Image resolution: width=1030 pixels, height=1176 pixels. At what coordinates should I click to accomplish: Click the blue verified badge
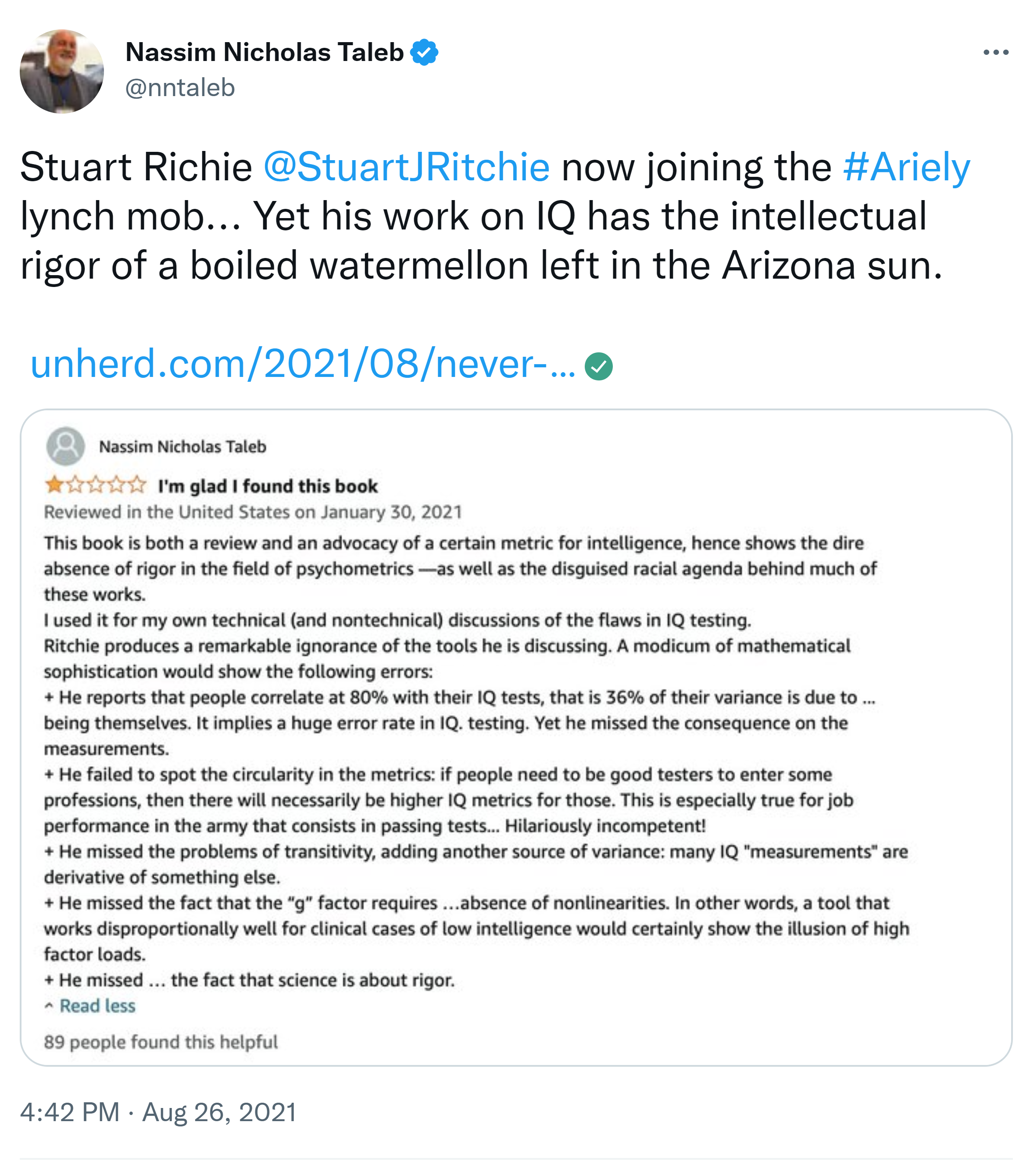click(424, 52)
